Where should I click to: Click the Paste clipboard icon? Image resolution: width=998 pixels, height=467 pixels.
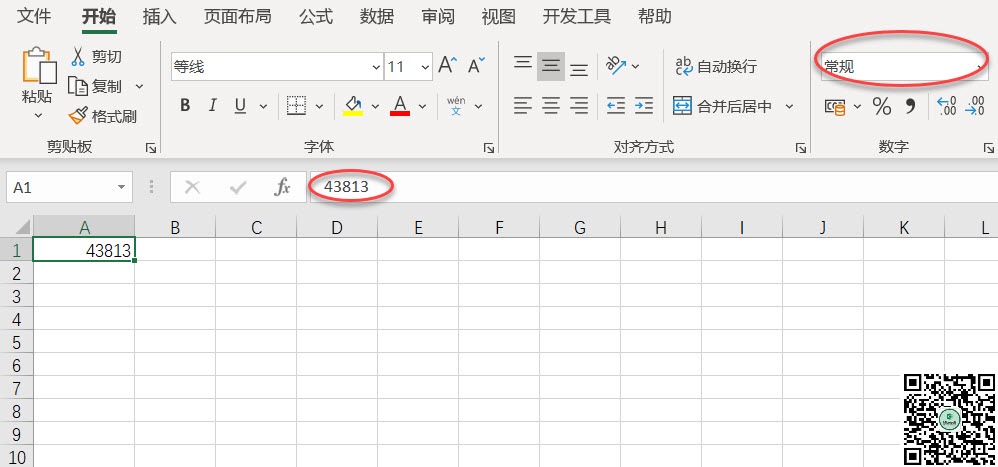pyautogui.click(x=38, y=64)
